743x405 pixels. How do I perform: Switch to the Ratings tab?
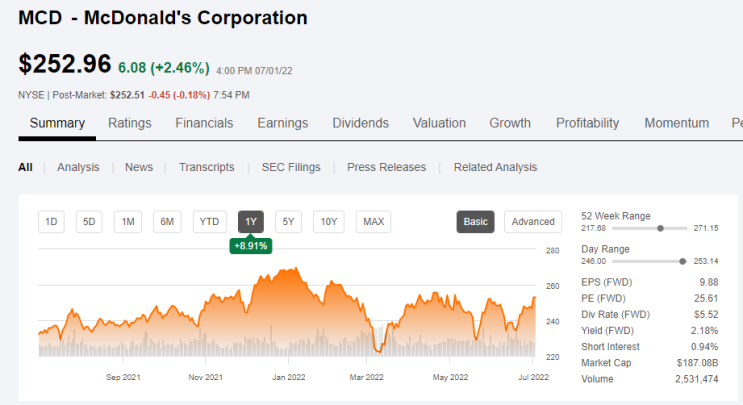tap(129, 123)
